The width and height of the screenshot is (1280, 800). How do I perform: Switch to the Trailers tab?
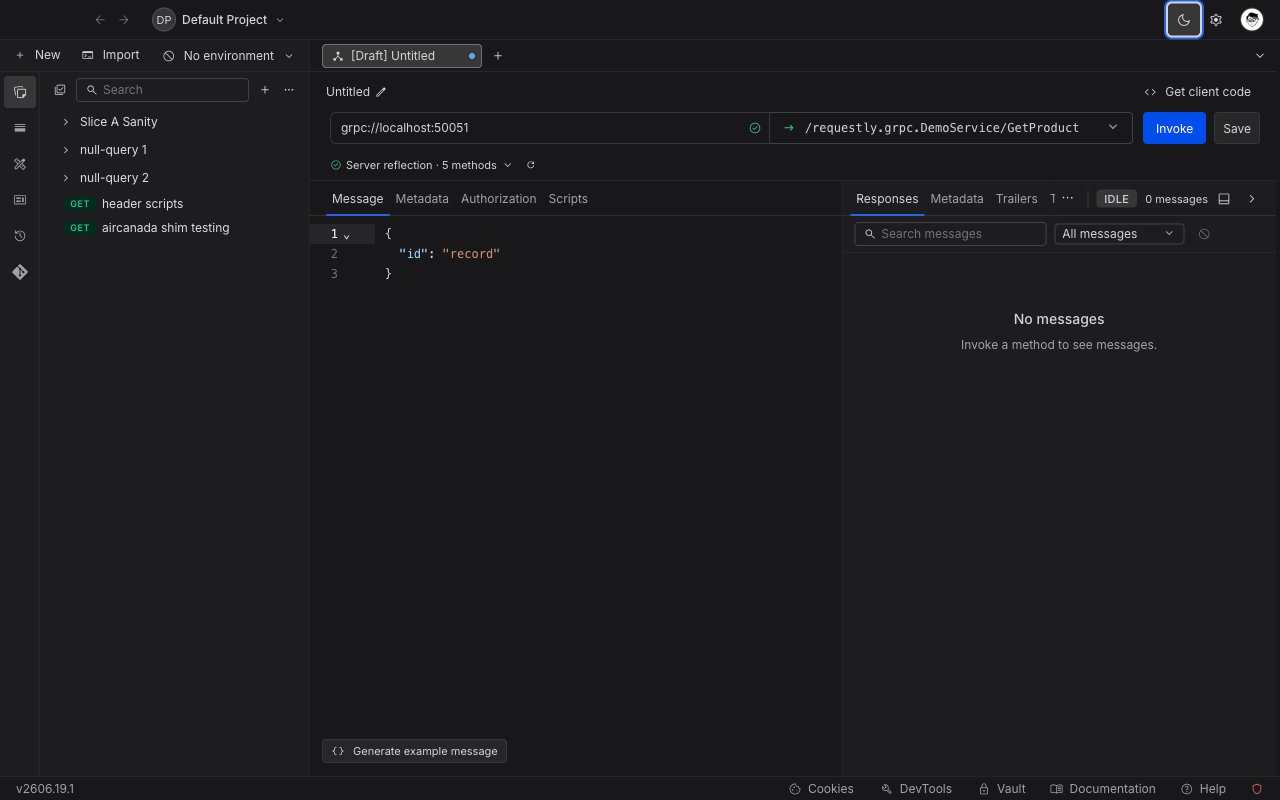coord(1017,199)
